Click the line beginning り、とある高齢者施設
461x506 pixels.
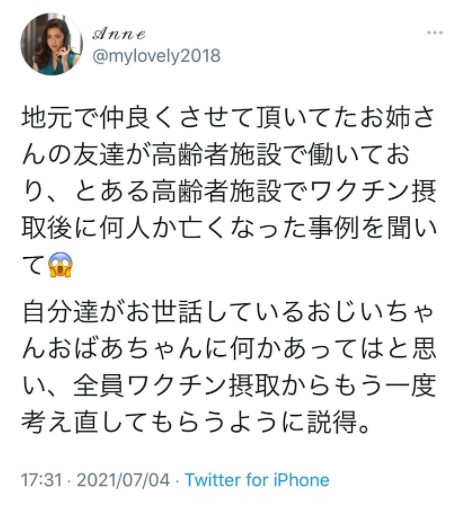coord(229,191)
